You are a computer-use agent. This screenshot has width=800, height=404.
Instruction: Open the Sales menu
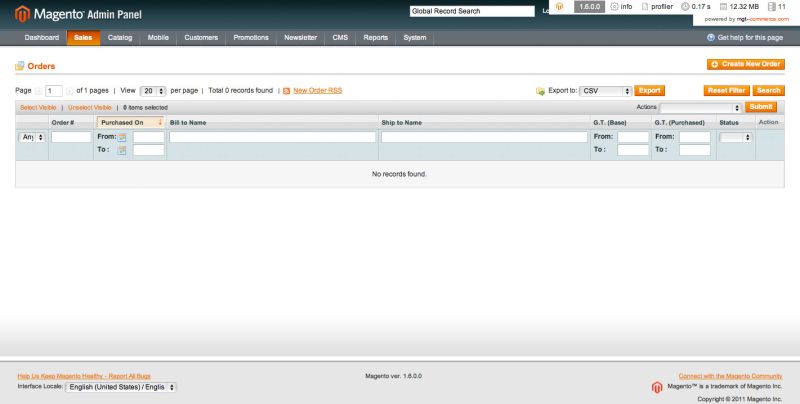click(83, 37)
